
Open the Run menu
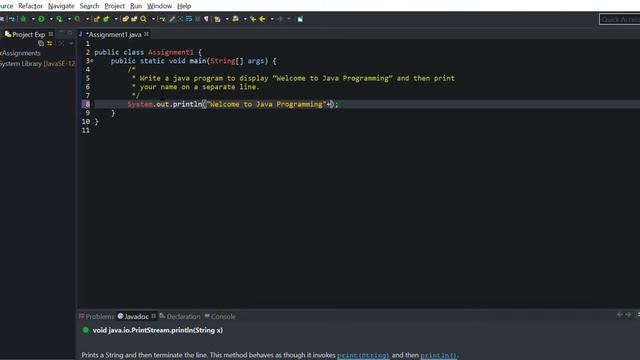tap(136, 6)
